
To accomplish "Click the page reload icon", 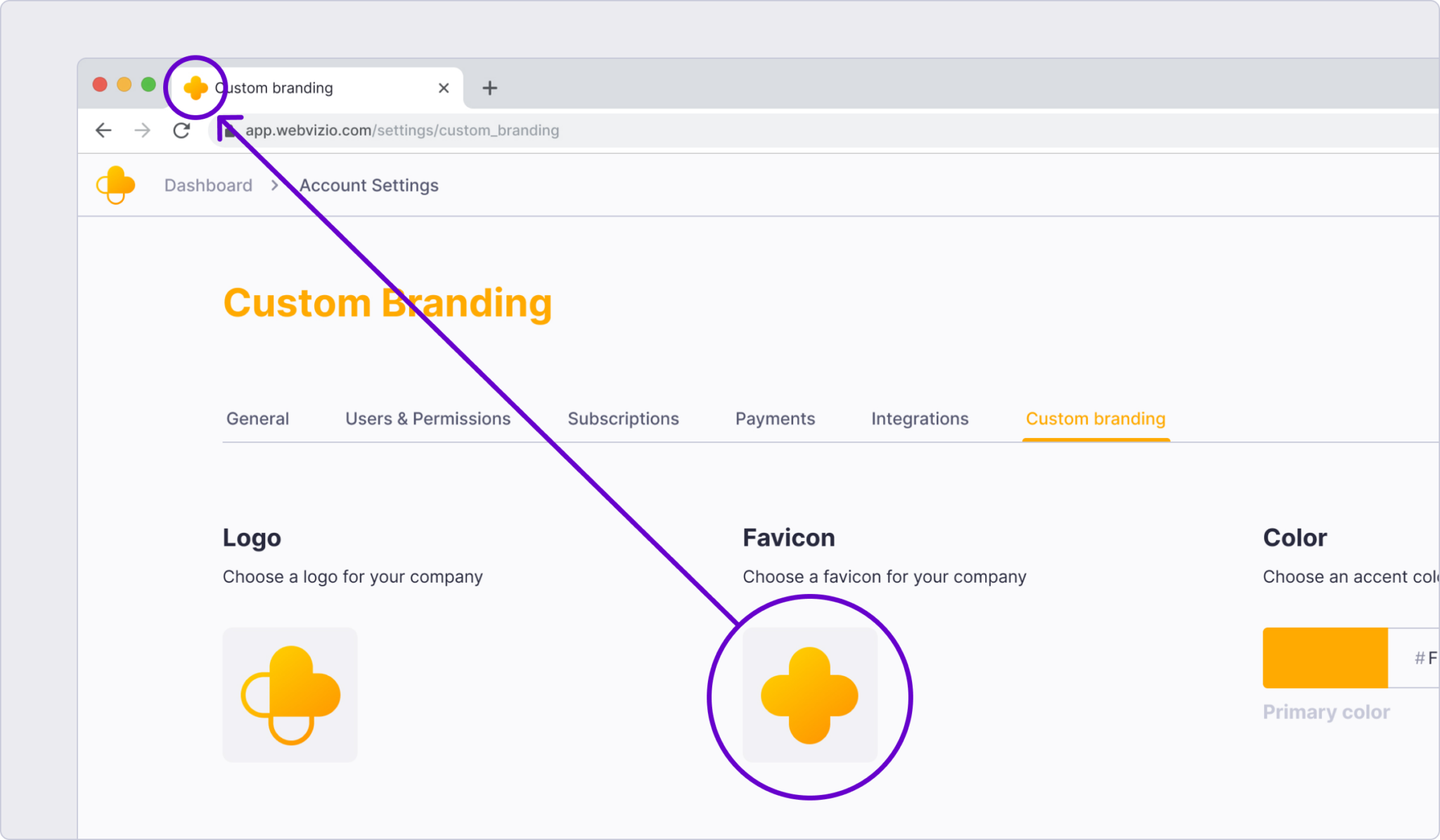I will 182,130.
